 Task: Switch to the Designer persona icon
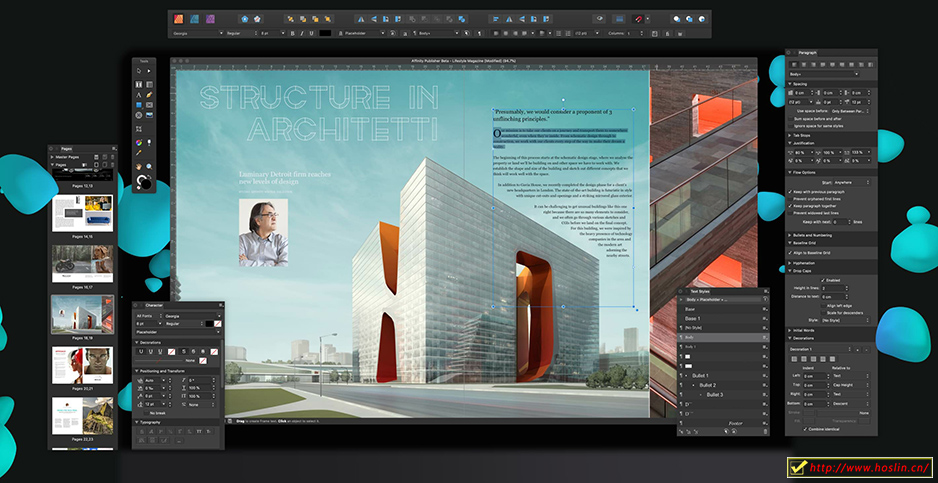point(194,19)
